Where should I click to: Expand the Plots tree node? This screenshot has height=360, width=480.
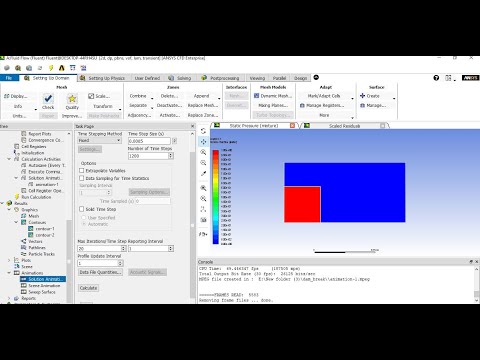pos(9,260)
